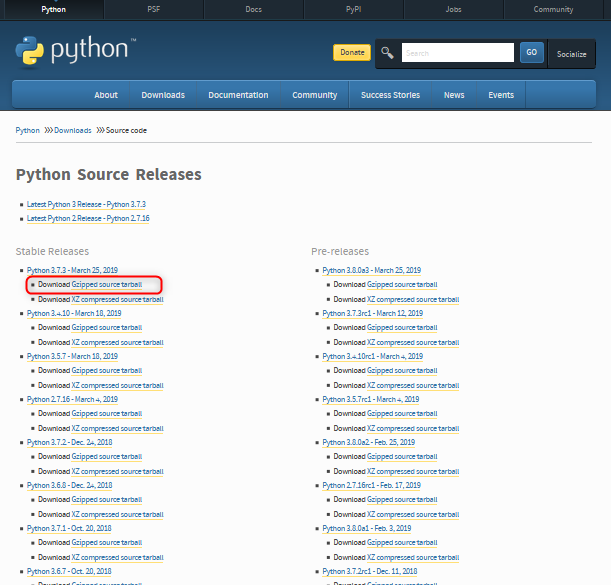Viewport: 611px width, 585px height.
Task: Open Python 3.6.8 - Dec. 24, 2018 release
Action: [x=69, y=486]
